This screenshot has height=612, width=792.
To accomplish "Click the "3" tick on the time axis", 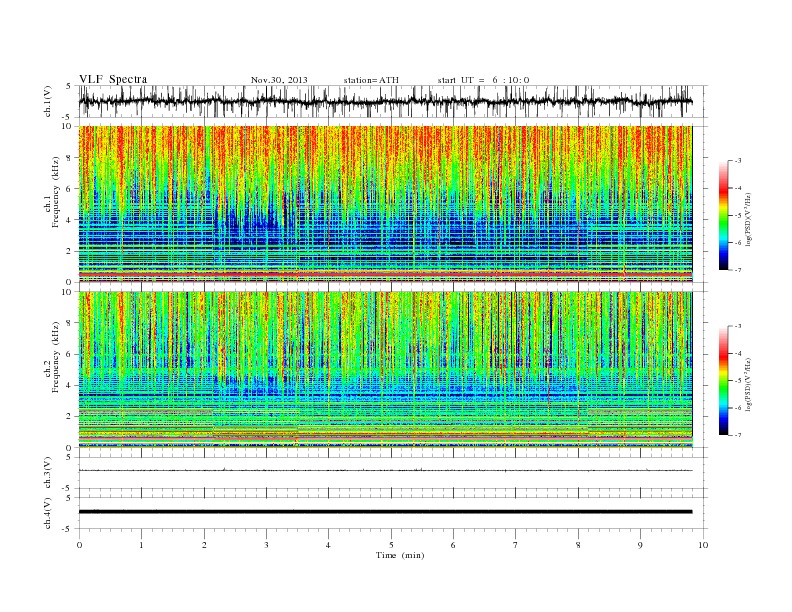I will click(x=266, y=545).
